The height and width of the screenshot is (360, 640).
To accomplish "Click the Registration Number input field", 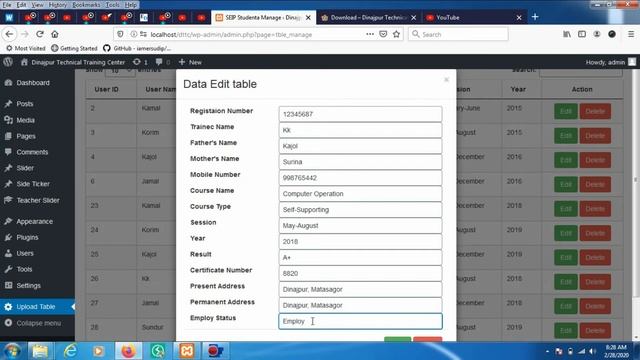I will [360, 114].
